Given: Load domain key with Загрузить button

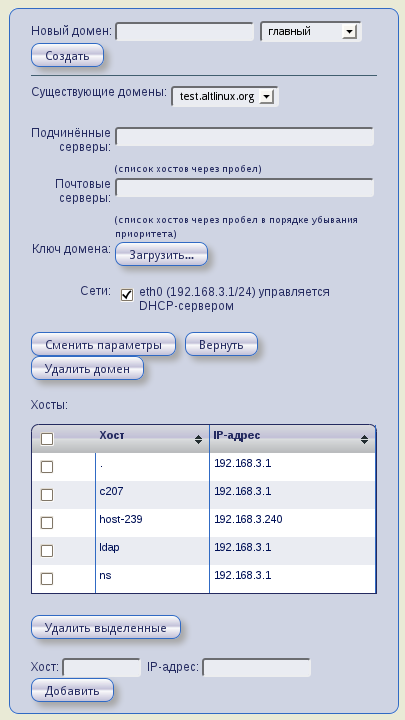Looking at the screenshot, I should (161, 254).
